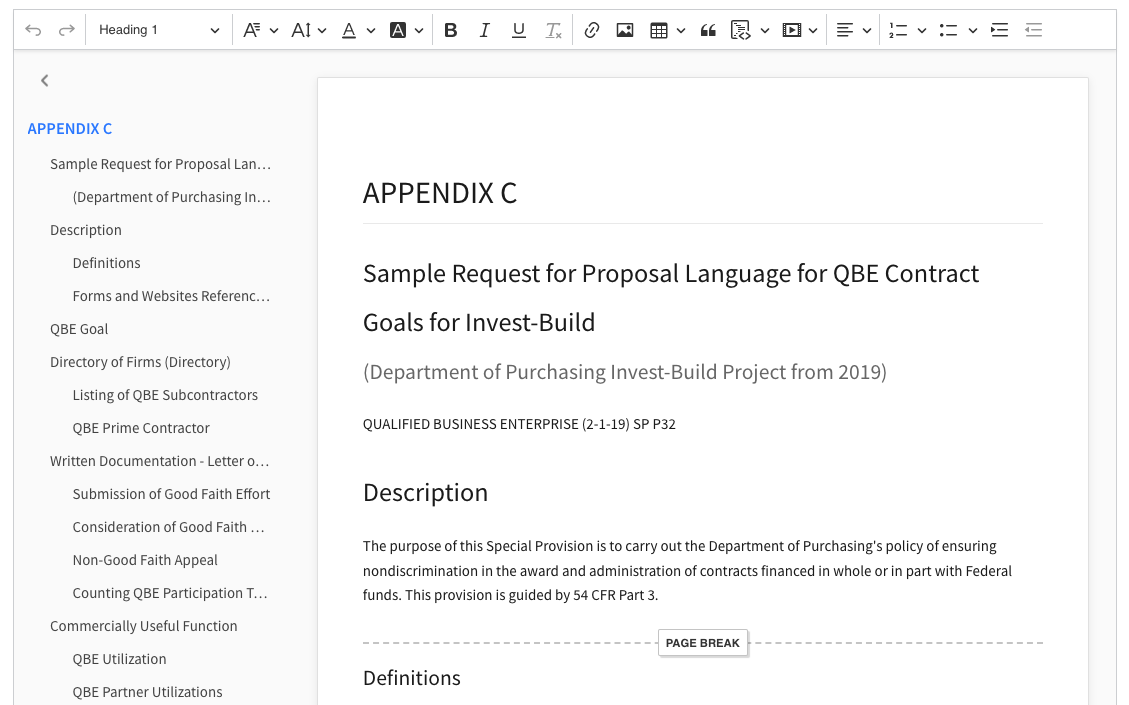Click the Definitions heading in document
1129x705 pixels.
412,678
